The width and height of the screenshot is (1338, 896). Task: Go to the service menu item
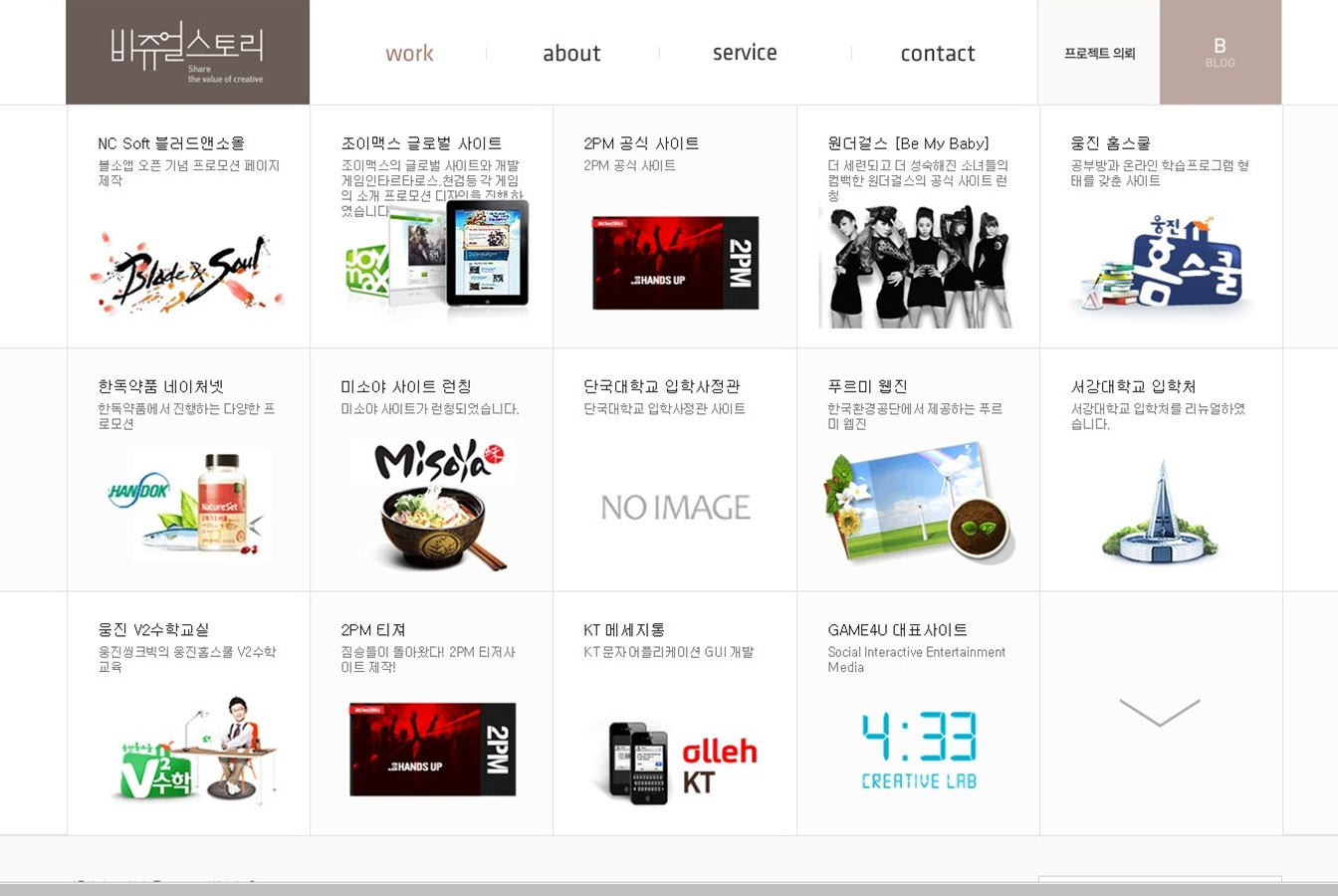click(x=745, y=53)
